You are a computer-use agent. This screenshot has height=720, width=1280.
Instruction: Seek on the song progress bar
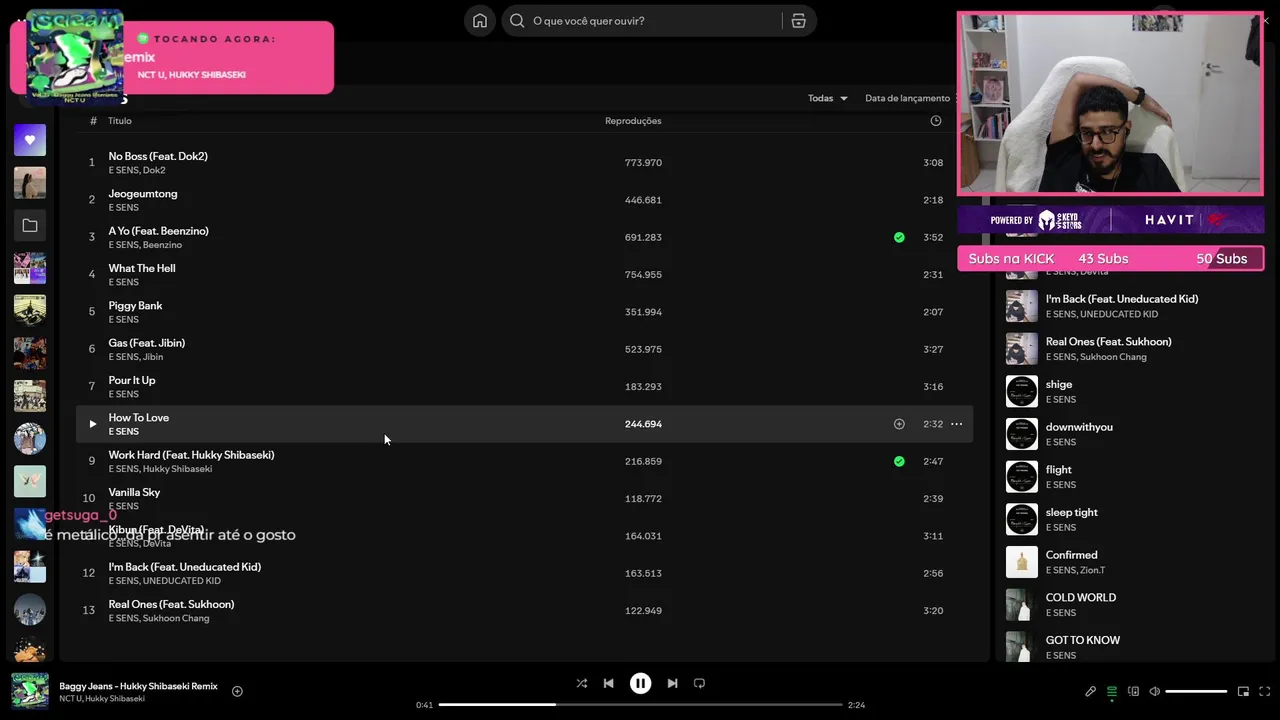[x=640, y=705]
